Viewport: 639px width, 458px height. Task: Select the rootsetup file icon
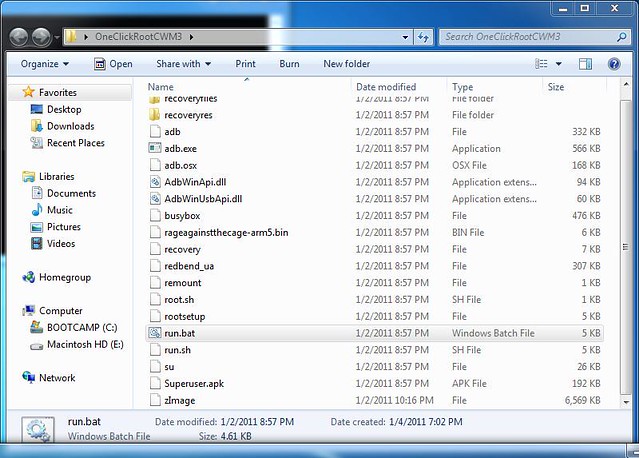(x=155, y=316)
